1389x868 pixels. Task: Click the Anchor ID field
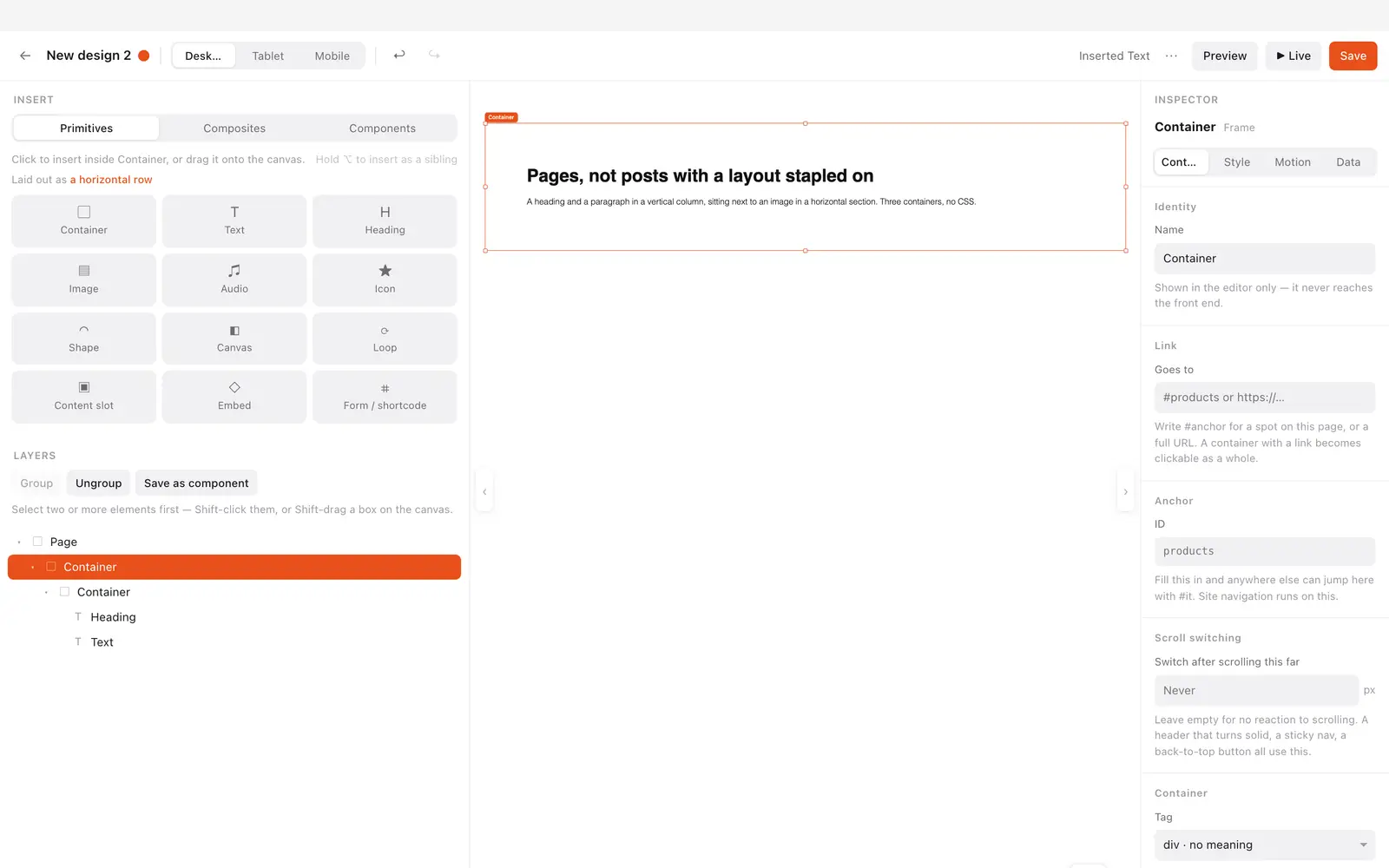pos(1265,551)
